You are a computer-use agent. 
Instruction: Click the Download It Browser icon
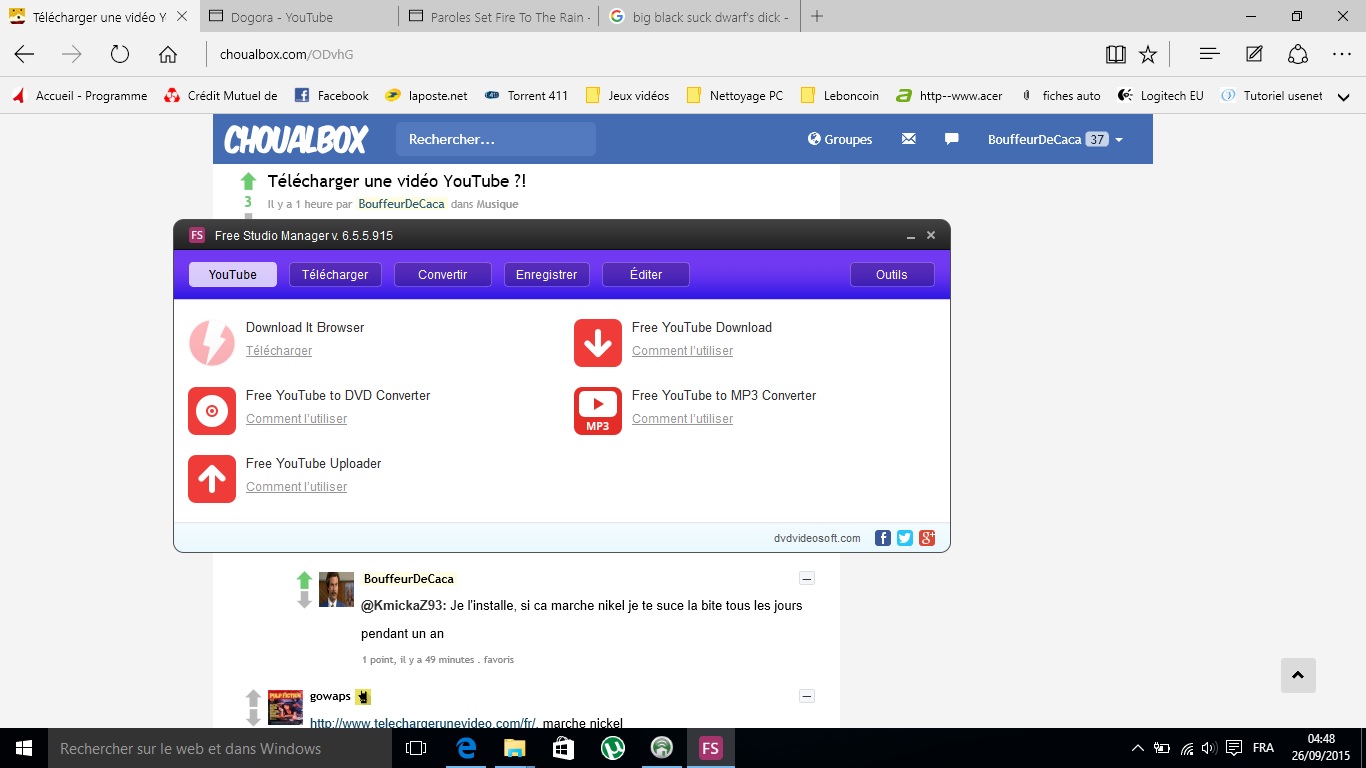click(212, 343)
